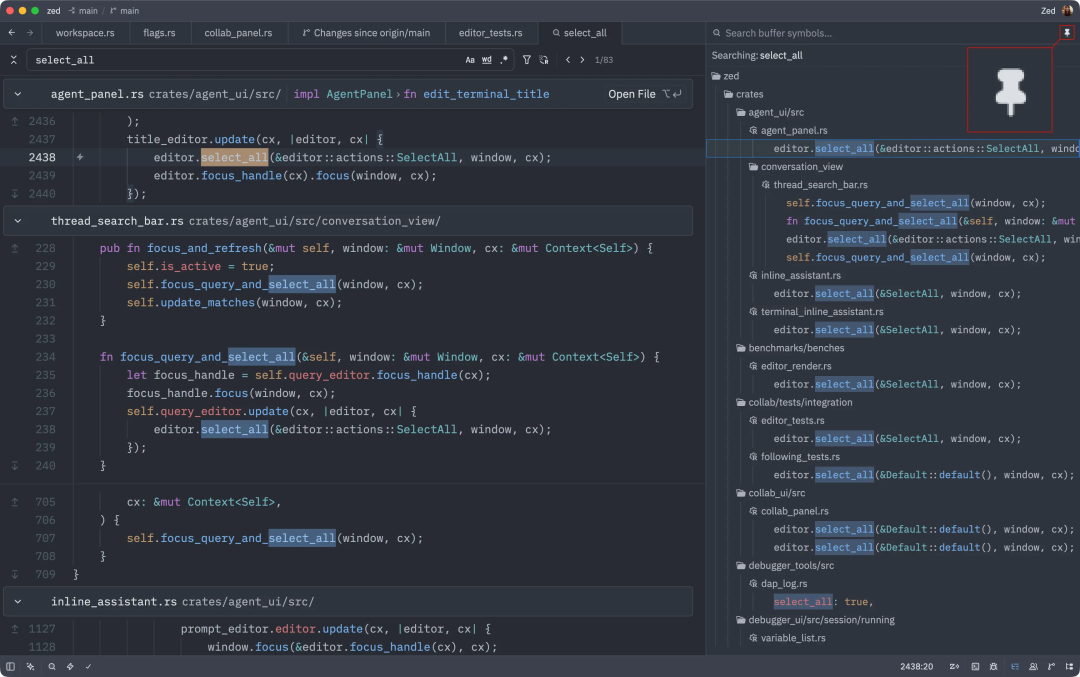The image size is (1080, 677).
Task: Open the search filter funnel icon
Action: pos(526,60)
